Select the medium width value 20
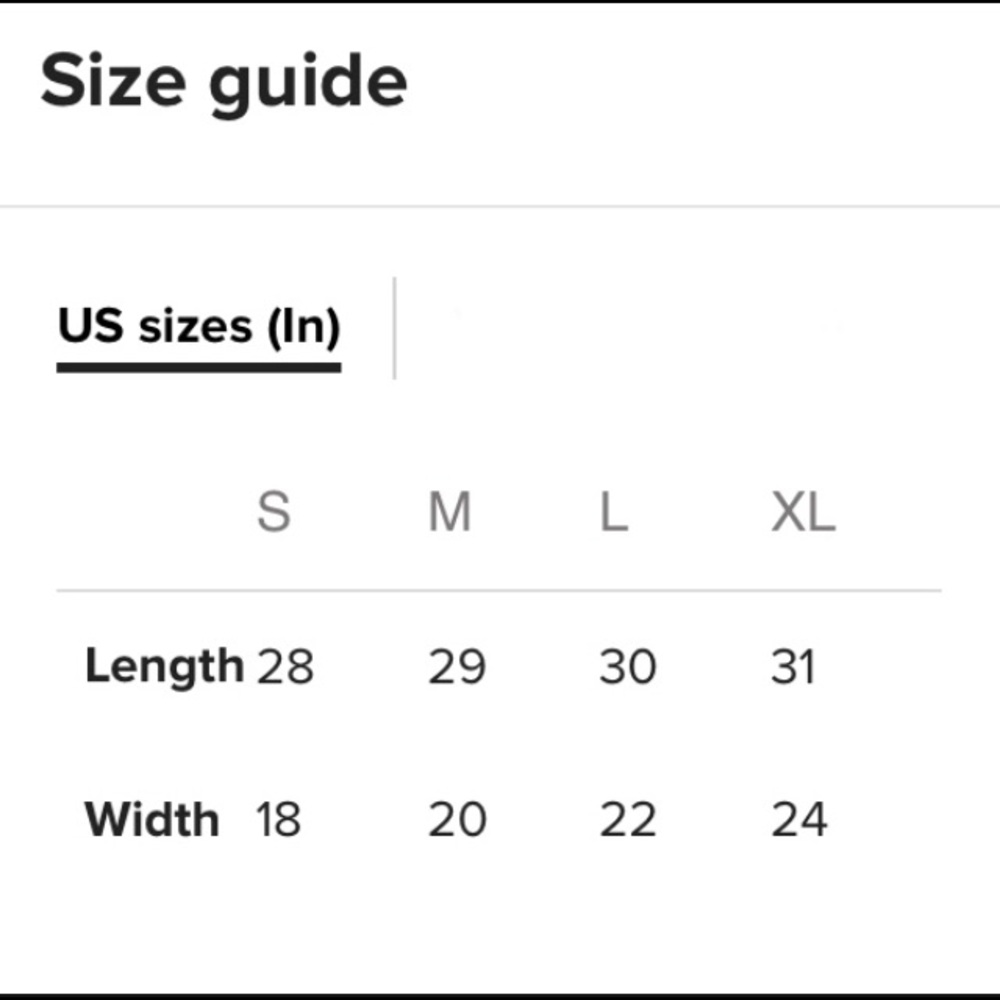Viewport: 1000px width, 1000px height. 457,820
